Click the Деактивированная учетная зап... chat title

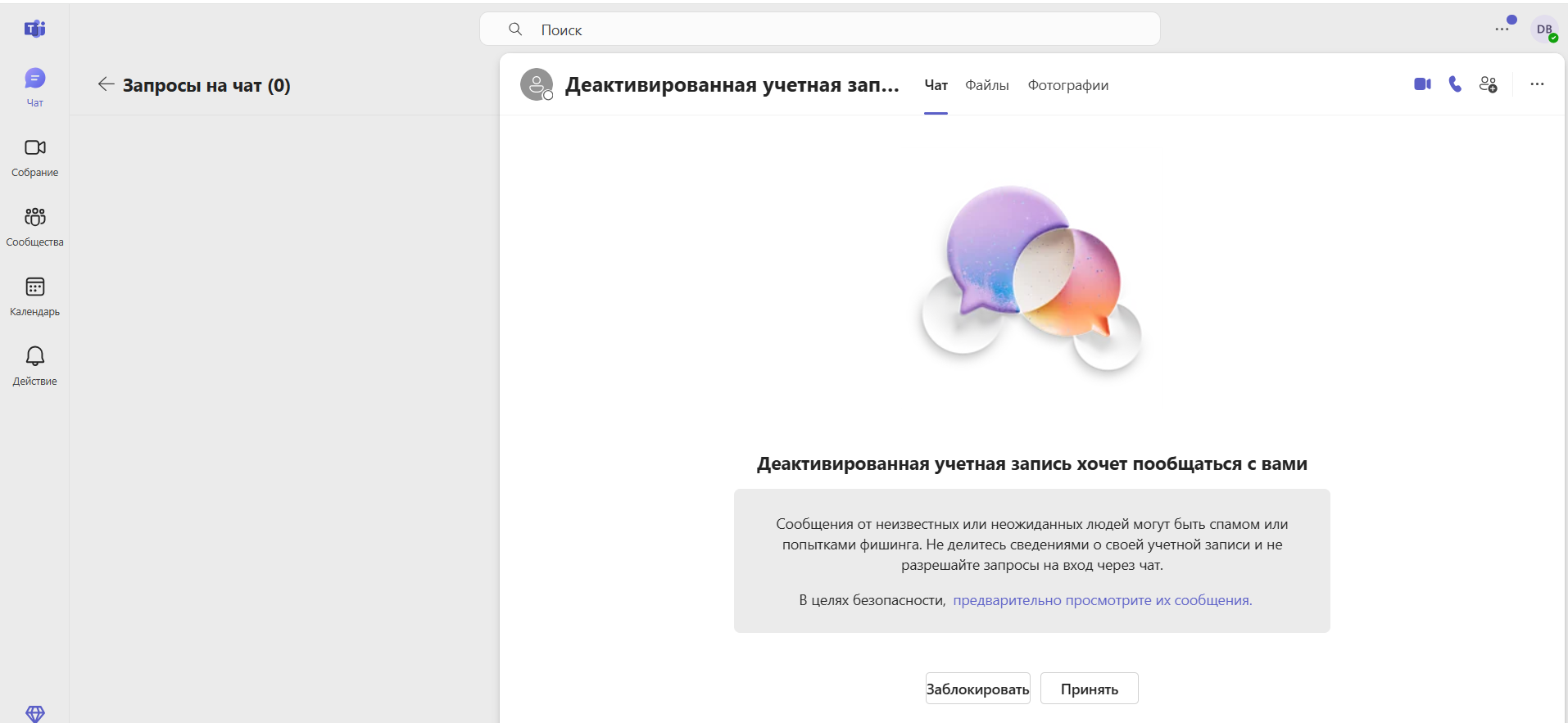click(x=732, y=85)
